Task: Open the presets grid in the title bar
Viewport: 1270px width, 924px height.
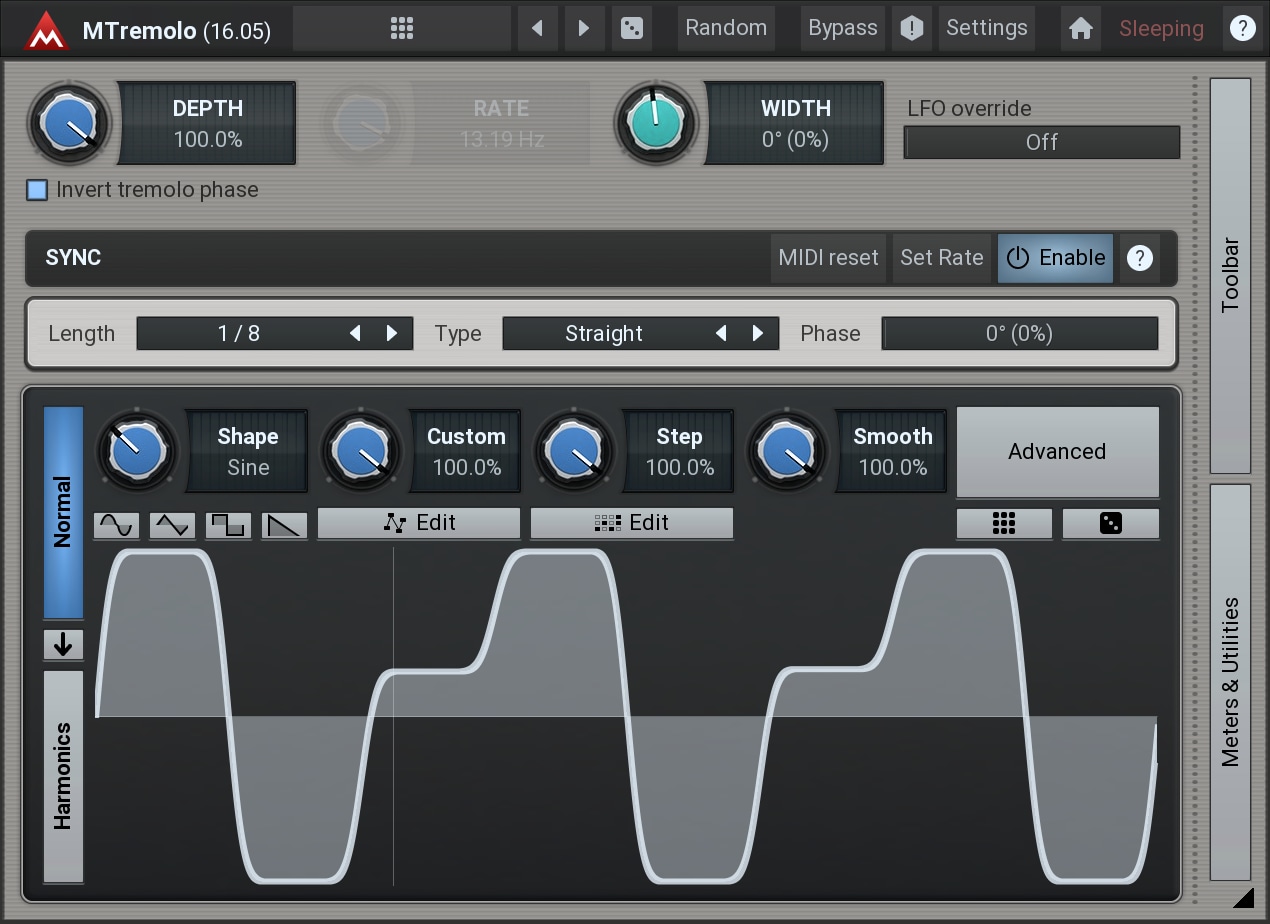Action: coord(401,28)
